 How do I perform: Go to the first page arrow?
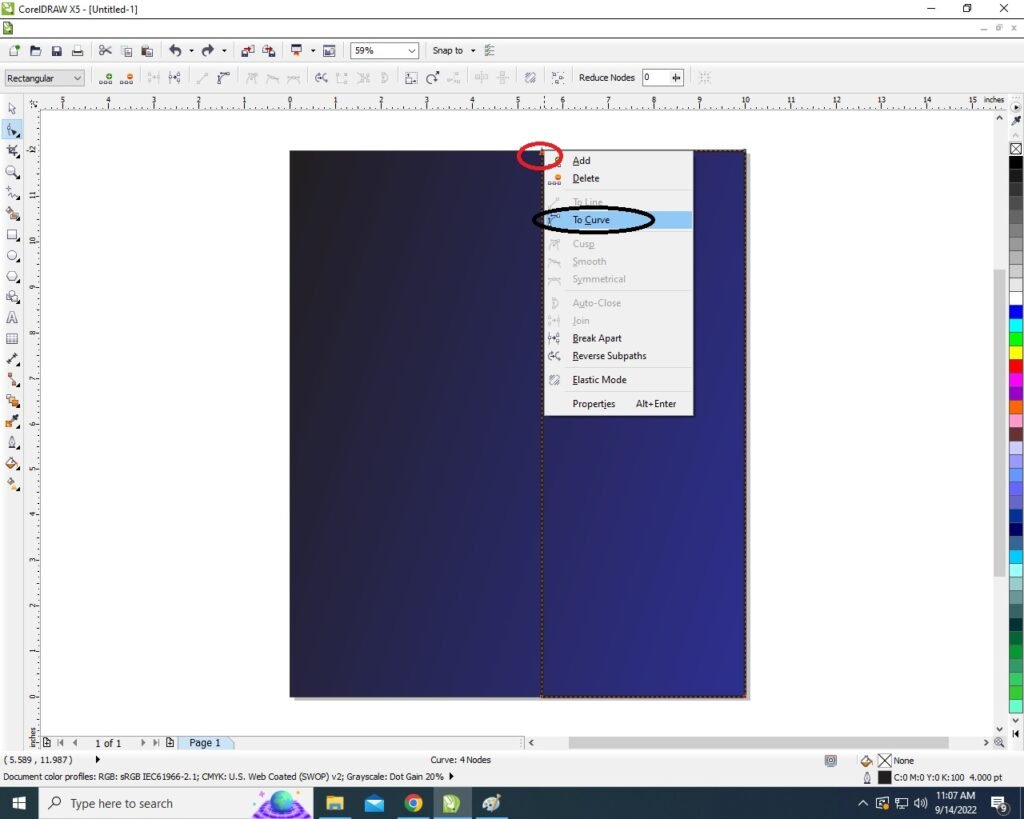tap(61, 743)
